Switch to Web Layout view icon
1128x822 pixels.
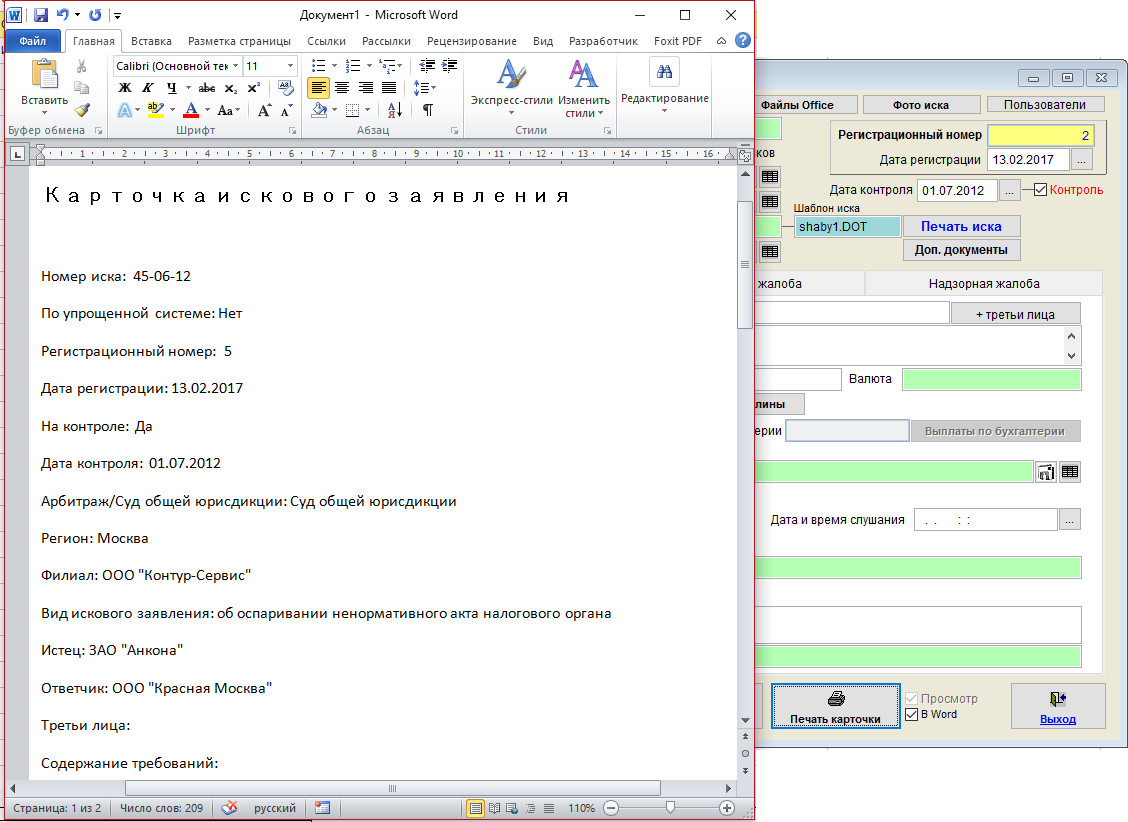pos(512,808)
